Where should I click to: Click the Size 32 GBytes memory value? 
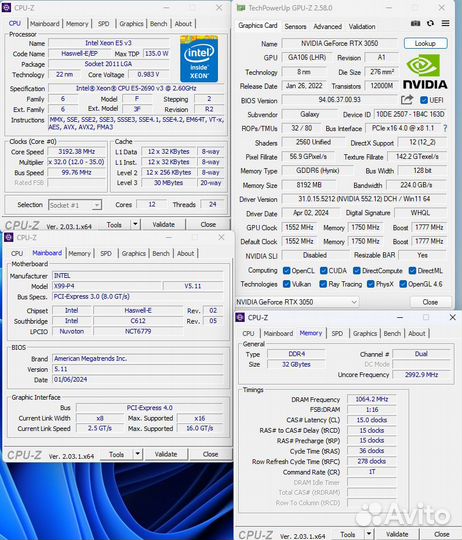tap(296, 364)
